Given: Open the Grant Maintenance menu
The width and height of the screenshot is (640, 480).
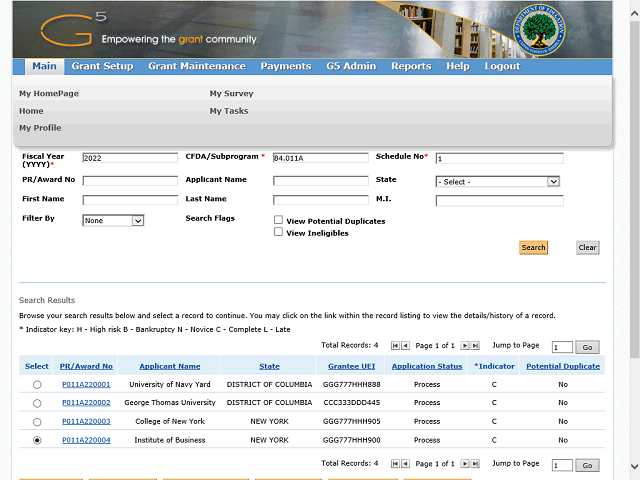Looking at the screenshot, I should click(x=196, y=66).
